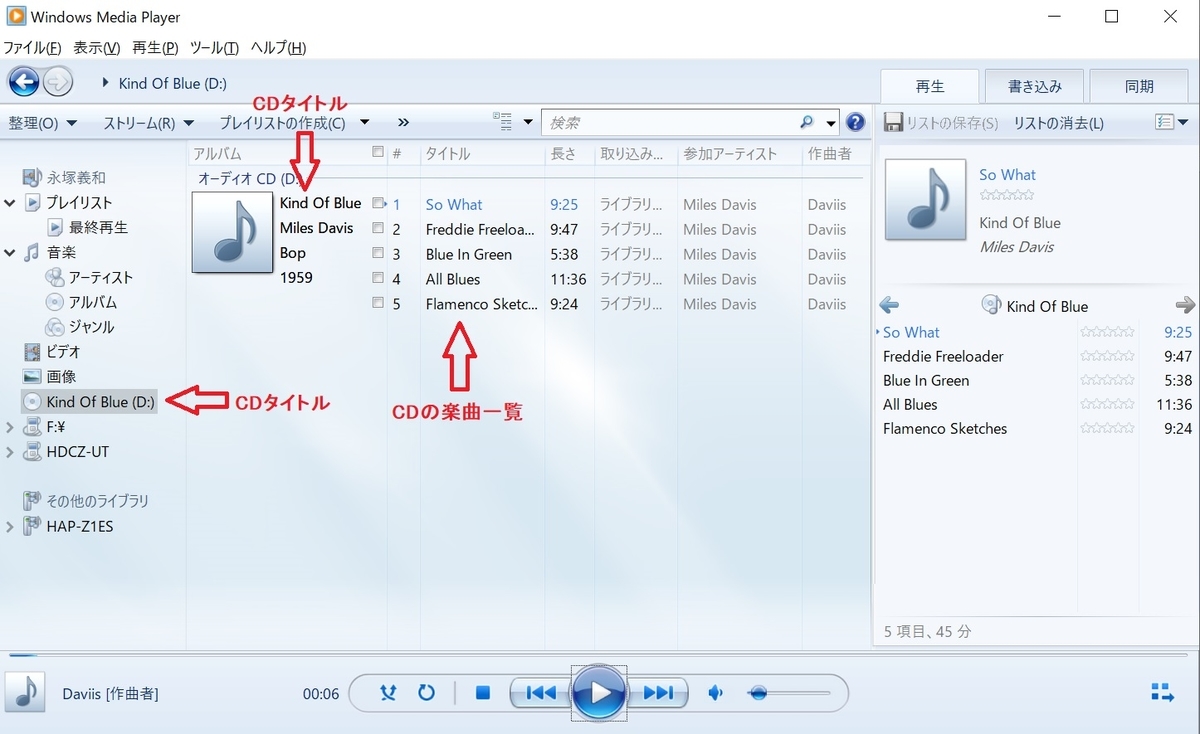Open the ヘルプ(H) menu
The image size is (1200, 734).
[x=278, y=48]
